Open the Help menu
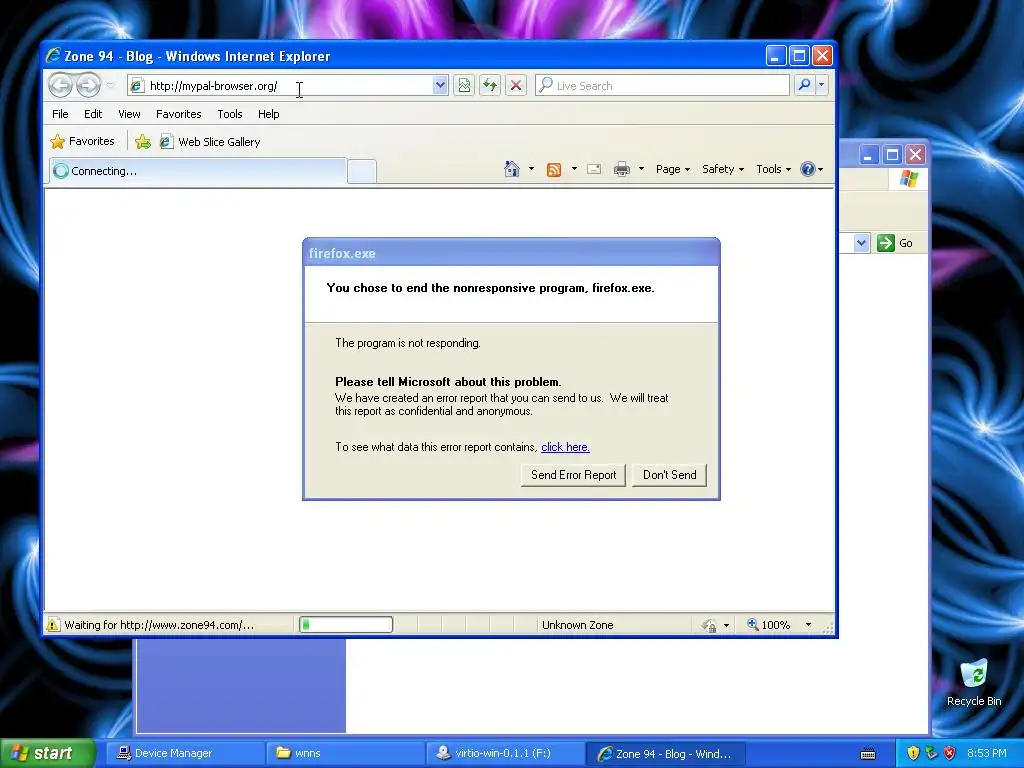The image size is (1024, 768). 268,114
